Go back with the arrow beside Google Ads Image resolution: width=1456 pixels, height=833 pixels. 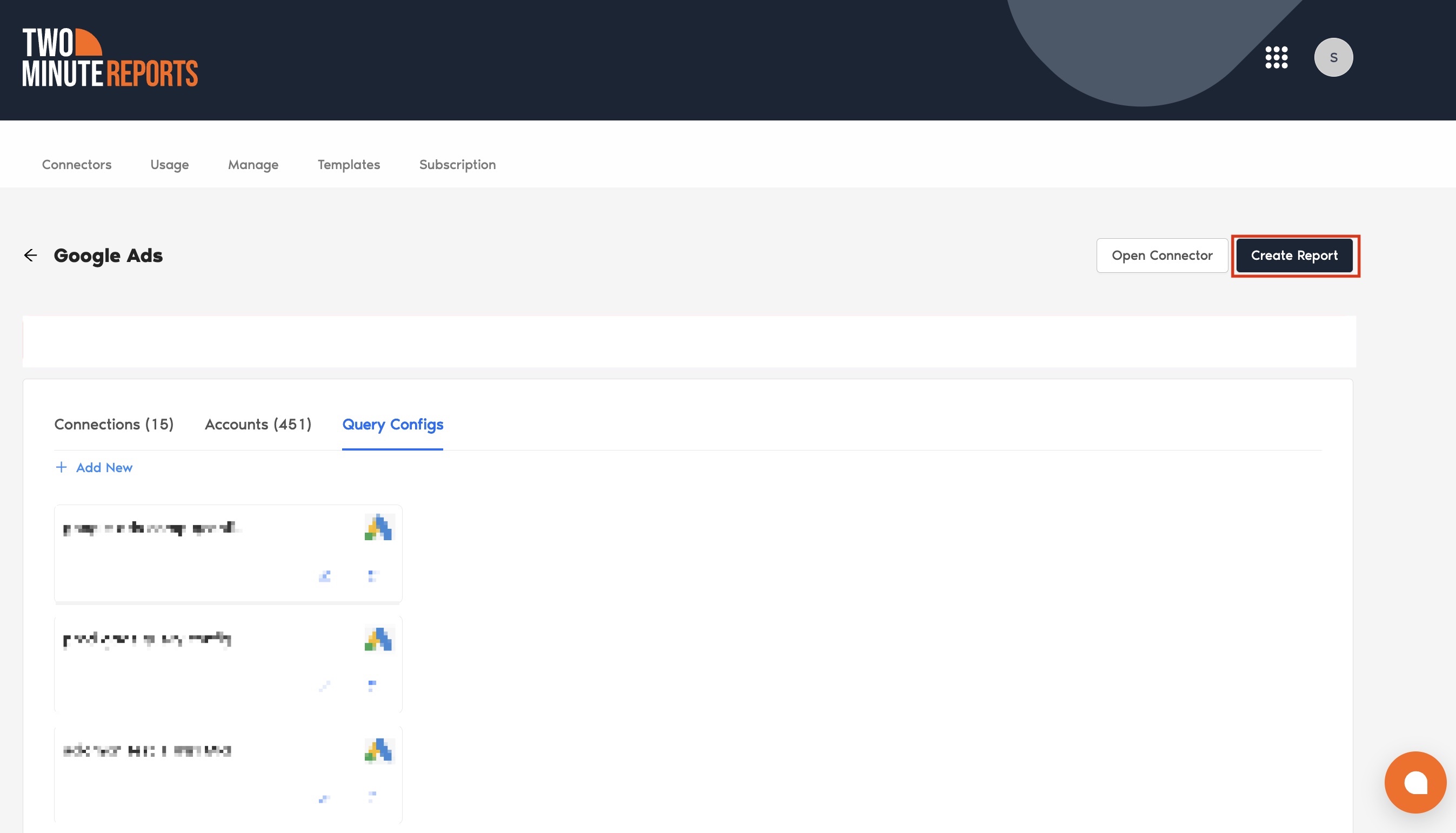(x=30, y=255)
